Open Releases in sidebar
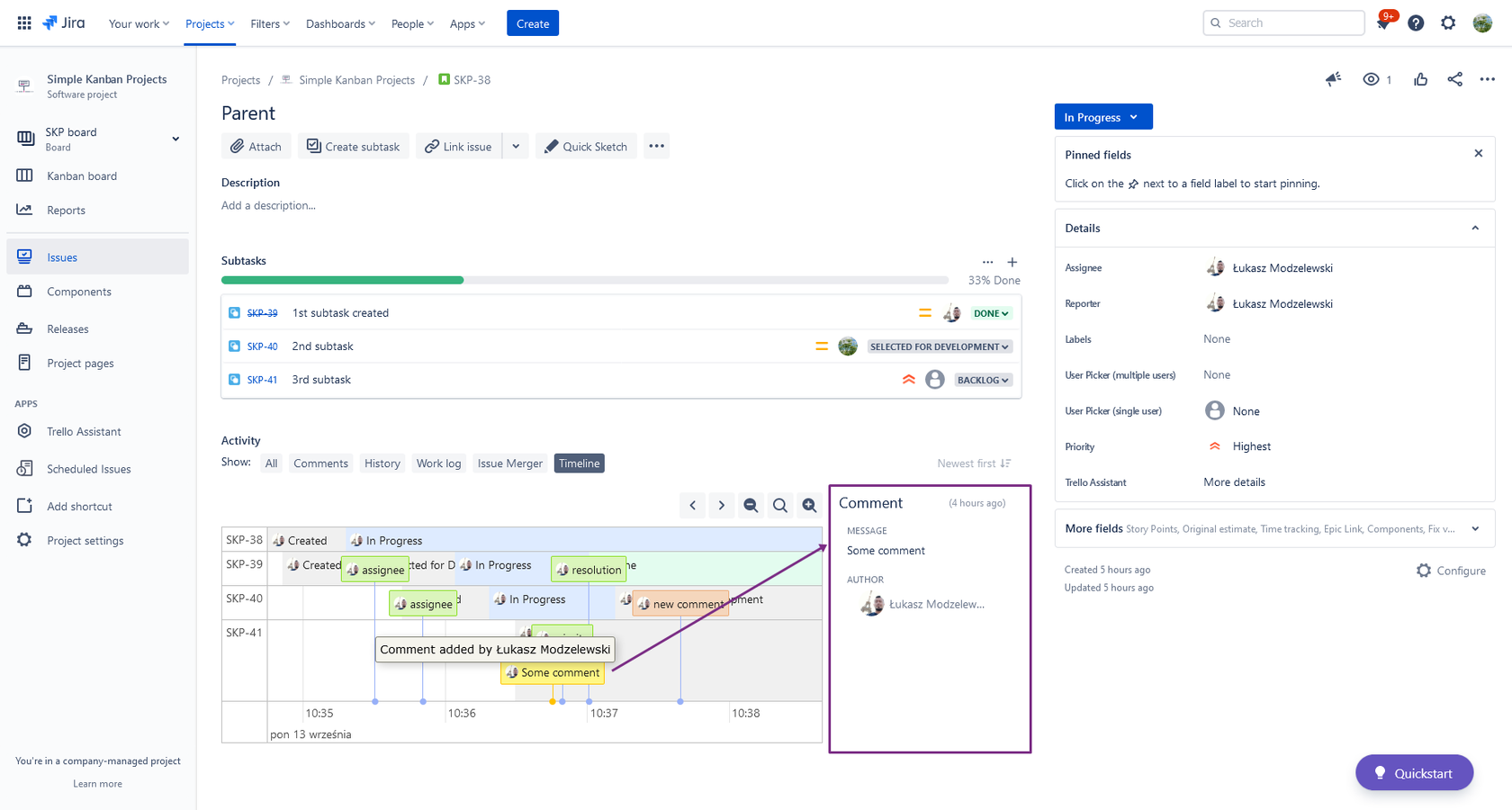 point(98,328)
